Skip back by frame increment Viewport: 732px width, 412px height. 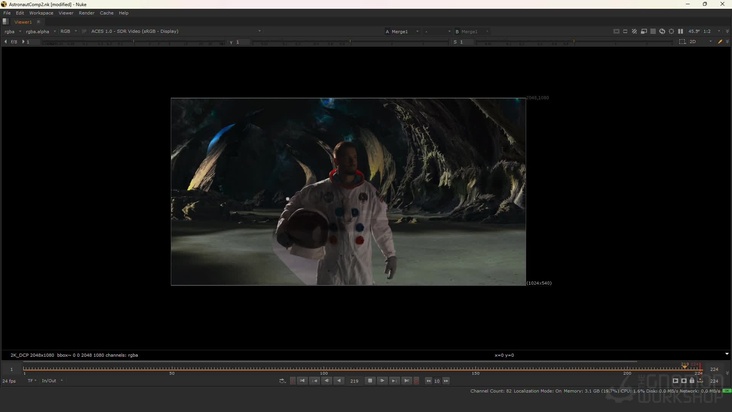point(428,381)
